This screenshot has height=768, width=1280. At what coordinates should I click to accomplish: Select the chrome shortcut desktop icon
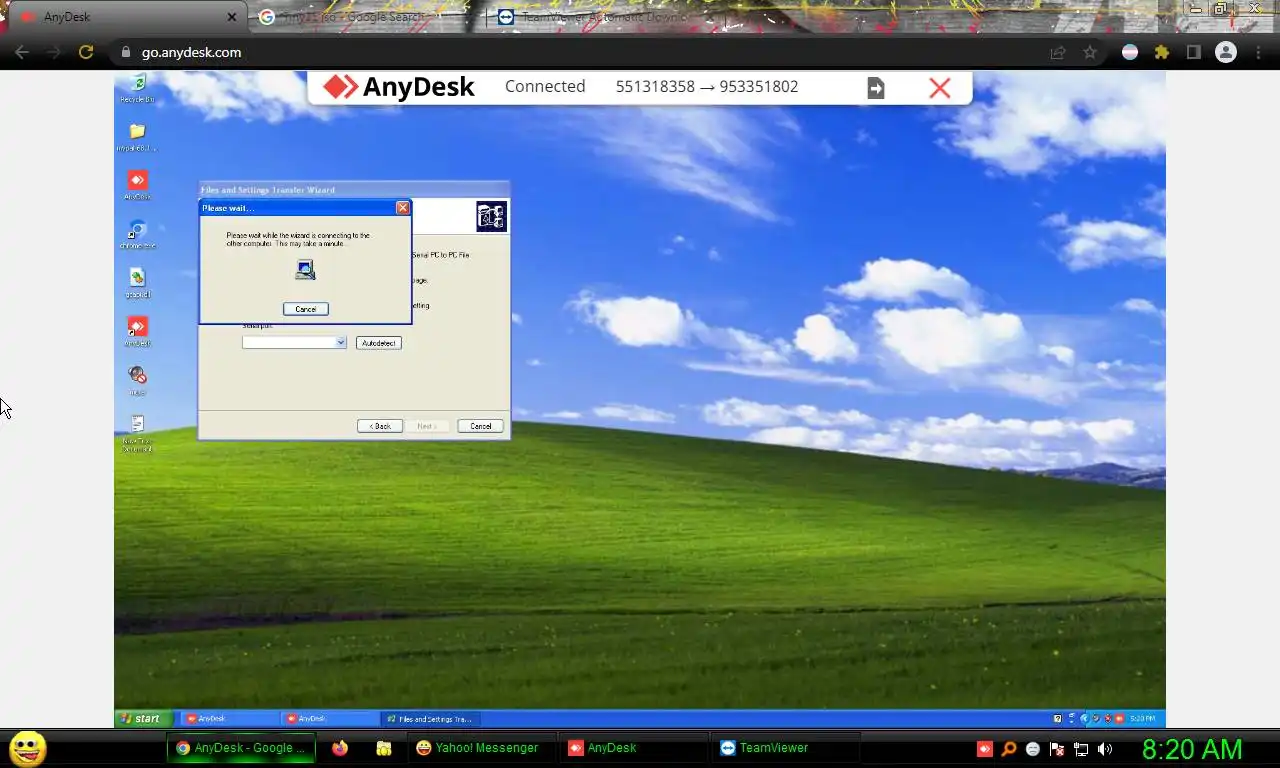[x=137, y=232]
